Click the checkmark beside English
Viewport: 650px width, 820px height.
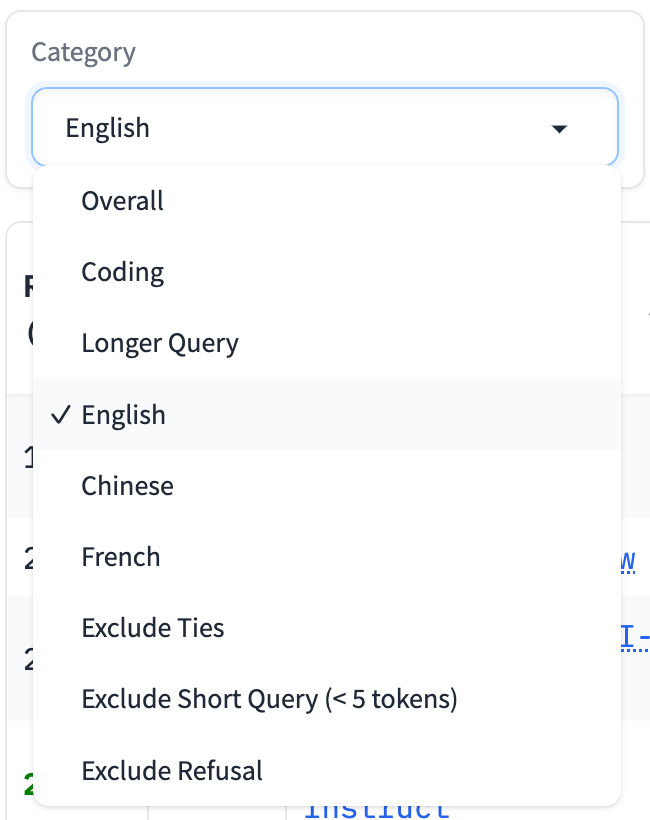[59, 415]
